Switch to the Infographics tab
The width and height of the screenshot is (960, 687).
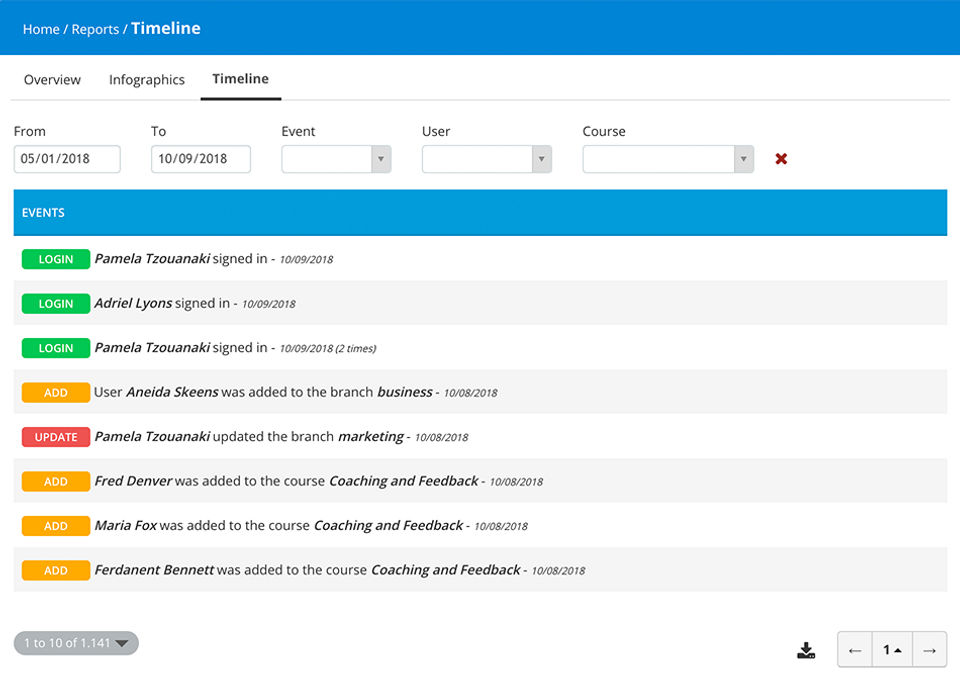[147, 80]
